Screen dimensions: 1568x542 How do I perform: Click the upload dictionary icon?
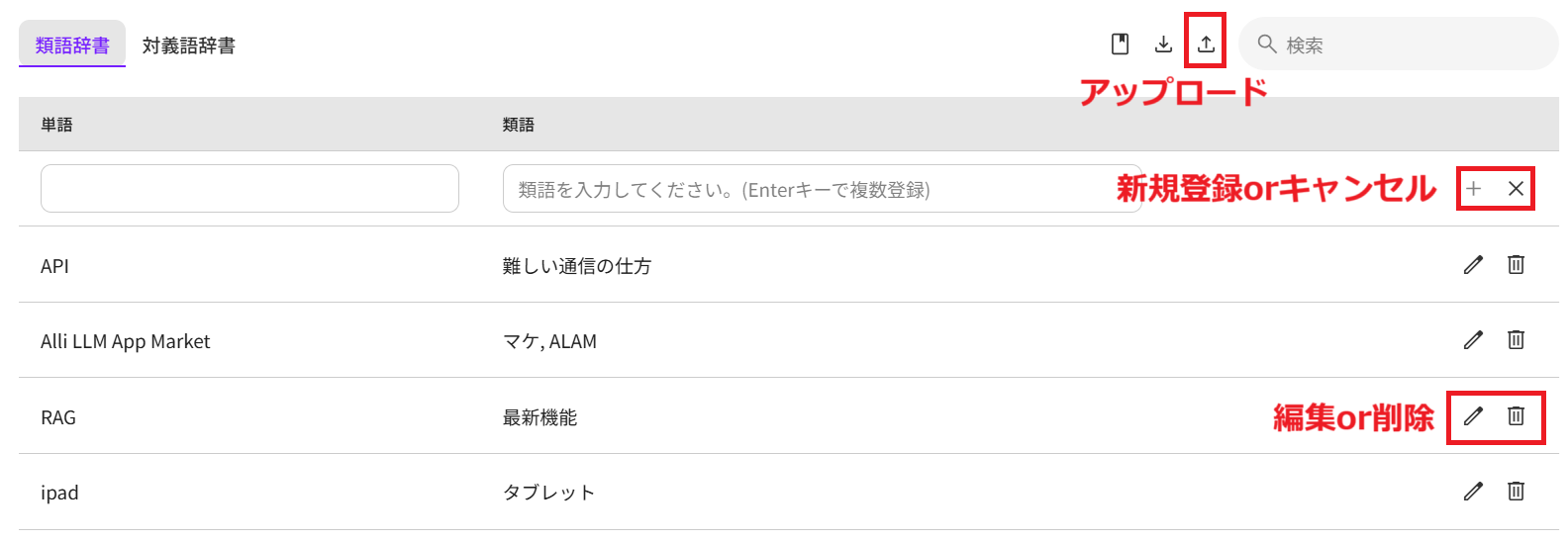pyautogui.click(x=1206, y=44)
